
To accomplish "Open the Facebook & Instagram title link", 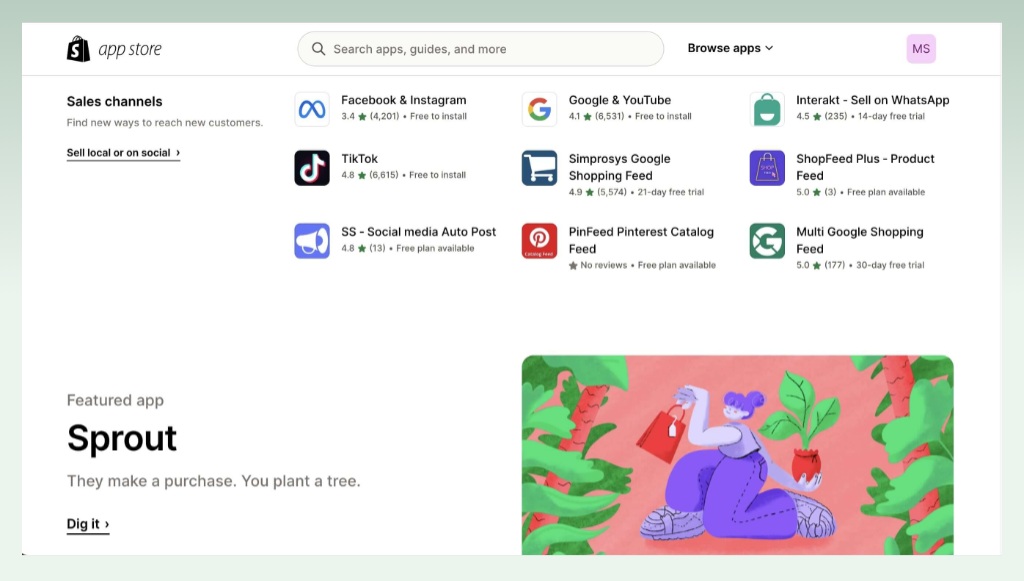I will tap(404, 100).
